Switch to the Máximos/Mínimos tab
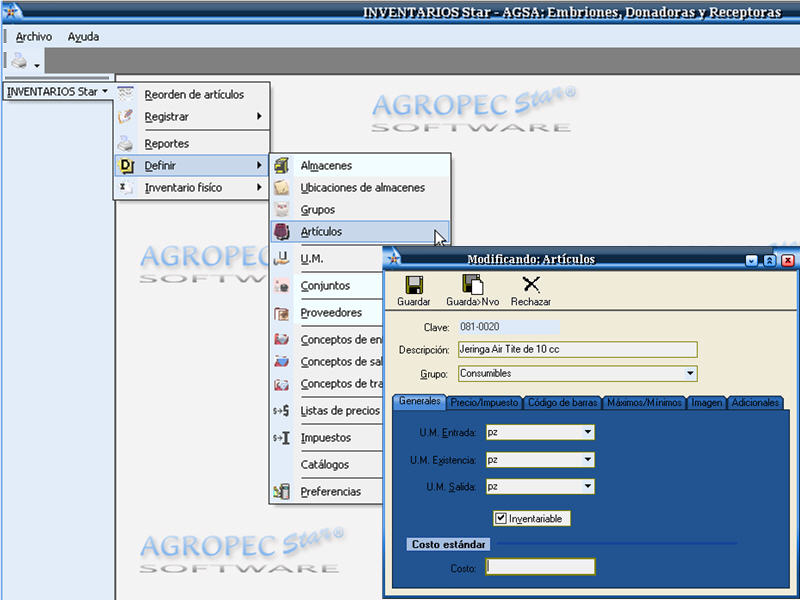The width and height of the screenshot is (800, 600). coord(644,403)
